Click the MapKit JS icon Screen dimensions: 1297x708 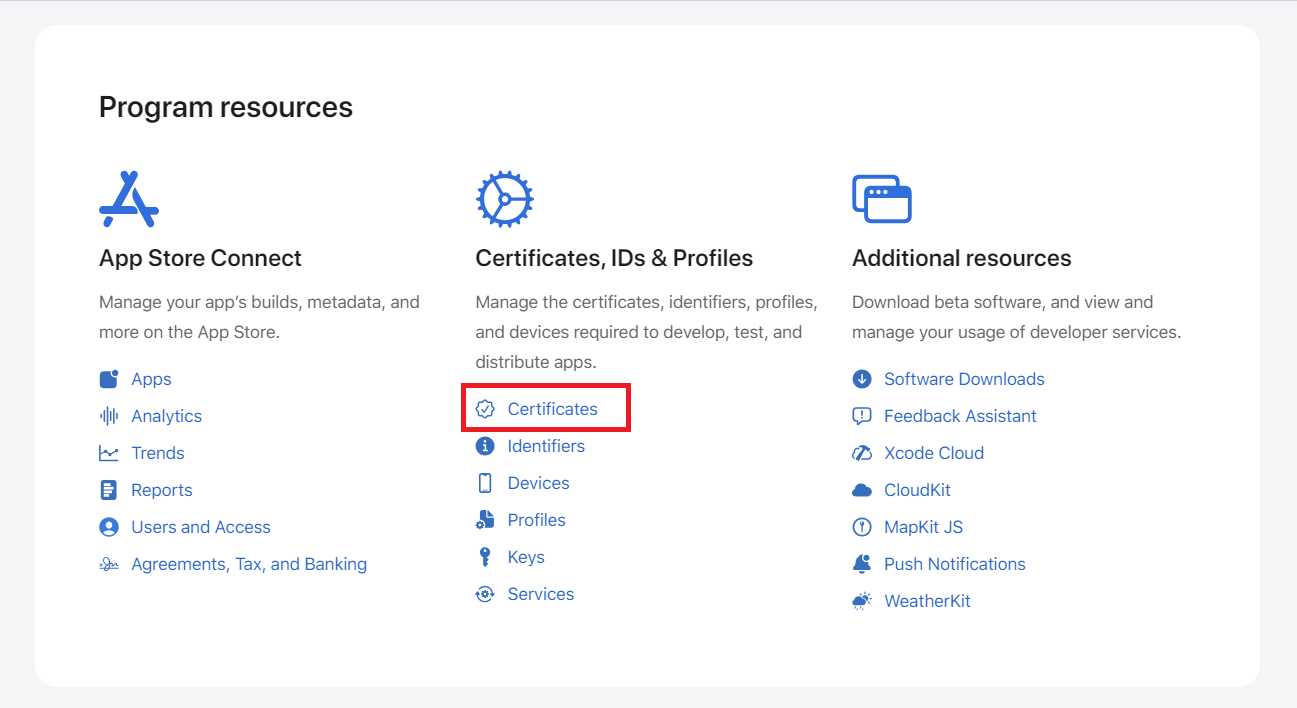click(x=862, y=527)
